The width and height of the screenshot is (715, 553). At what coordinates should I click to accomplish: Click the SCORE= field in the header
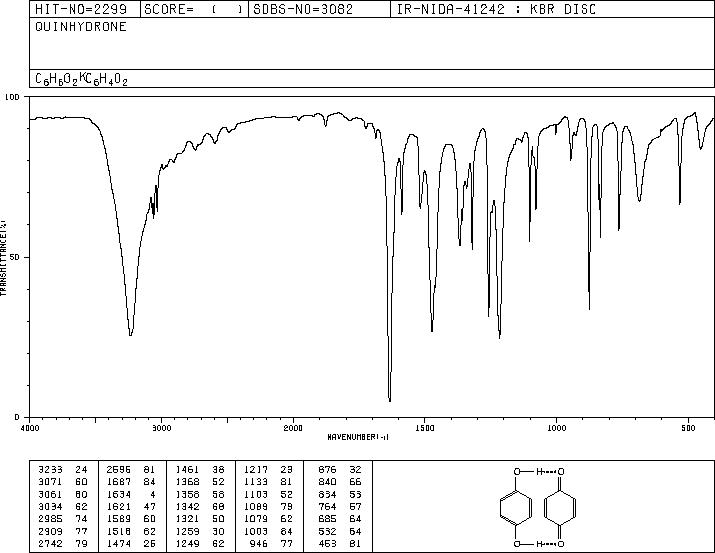194,9
